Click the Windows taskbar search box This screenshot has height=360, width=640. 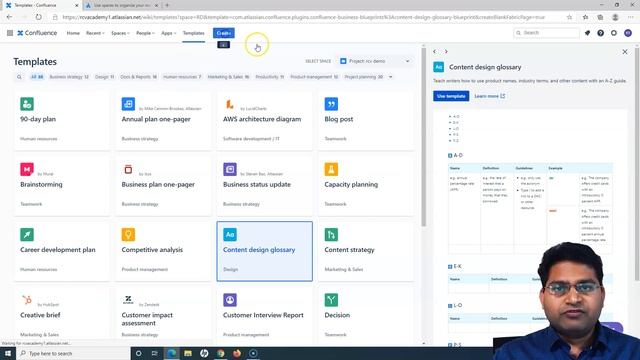pos(73,353)
